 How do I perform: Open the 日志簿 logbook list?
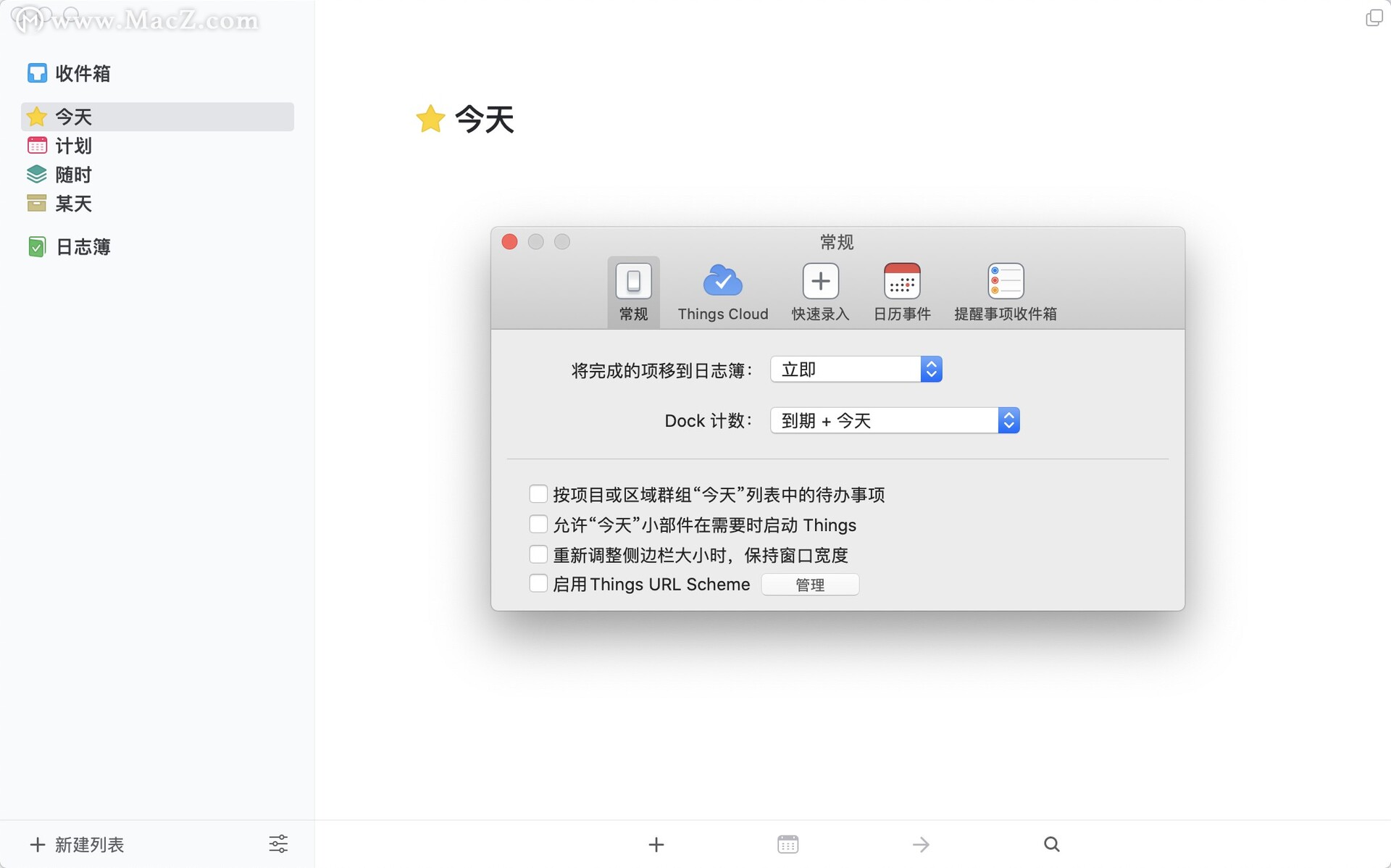[x=157, y=247]
